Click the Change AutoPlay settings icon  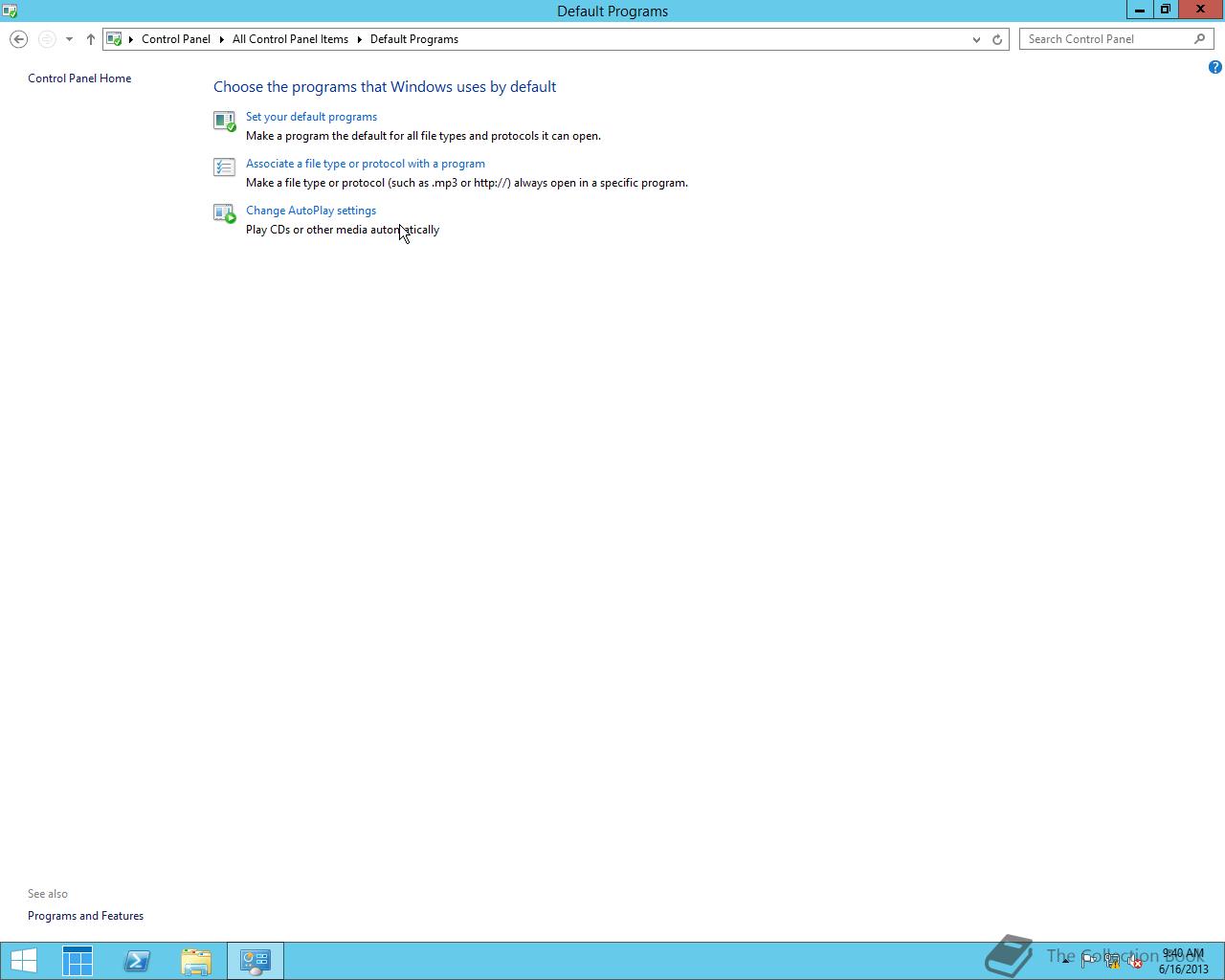coord(225,214)
